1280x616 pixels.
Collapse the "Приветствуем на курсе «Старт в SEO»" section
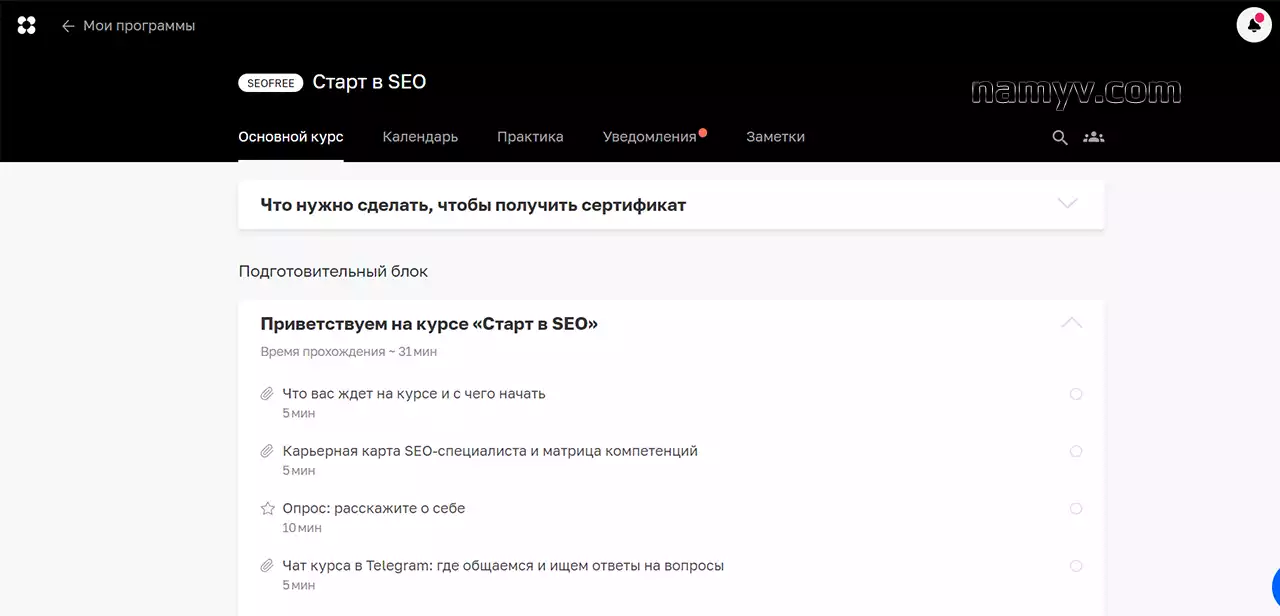pos(1071,322)
